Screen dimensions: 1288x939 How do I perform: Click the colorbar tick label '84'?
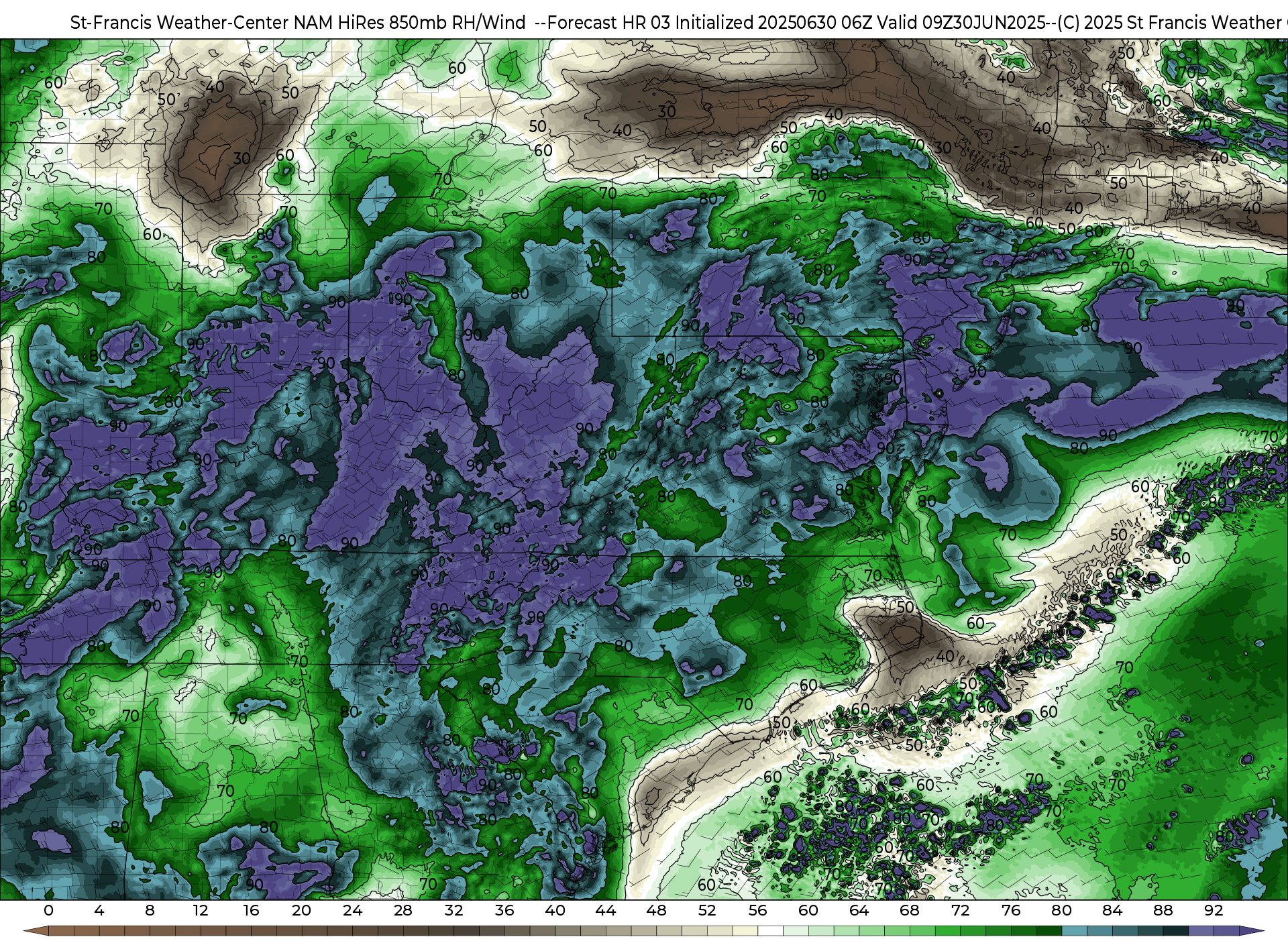point(1112,911)
